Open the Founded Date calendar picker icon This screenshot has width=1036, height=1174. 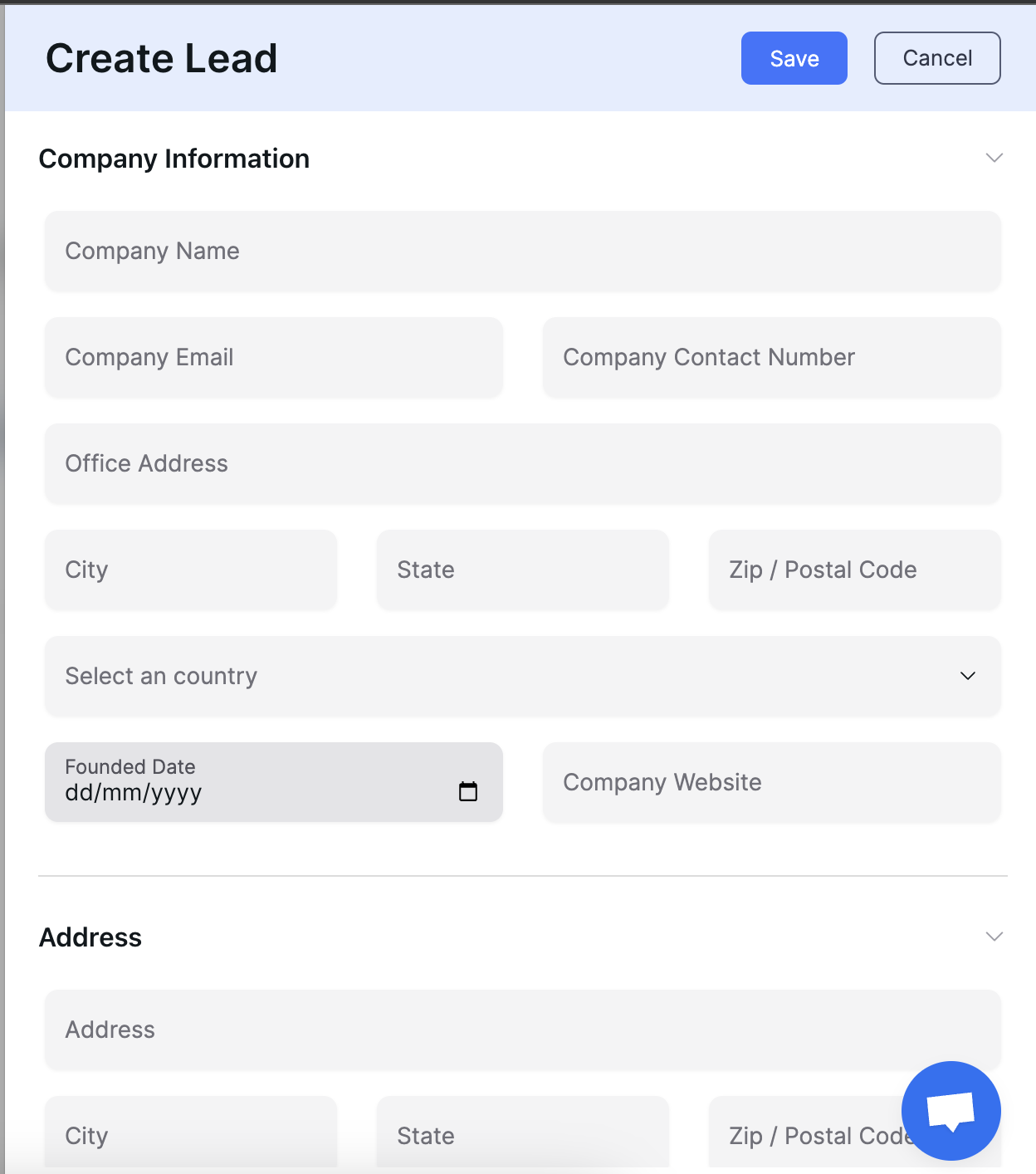(468, 791)
